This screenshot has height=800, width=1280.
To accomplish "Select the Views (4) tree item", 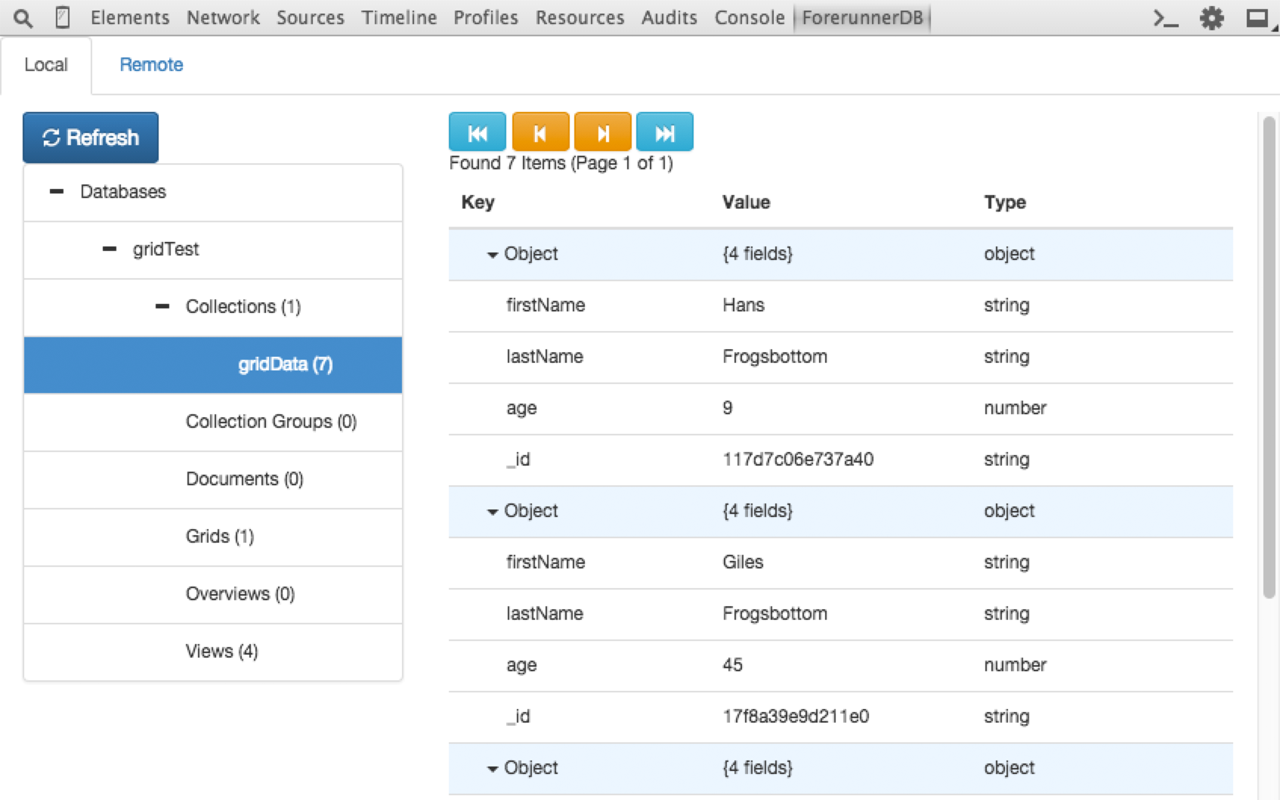I will click(213, 652).
